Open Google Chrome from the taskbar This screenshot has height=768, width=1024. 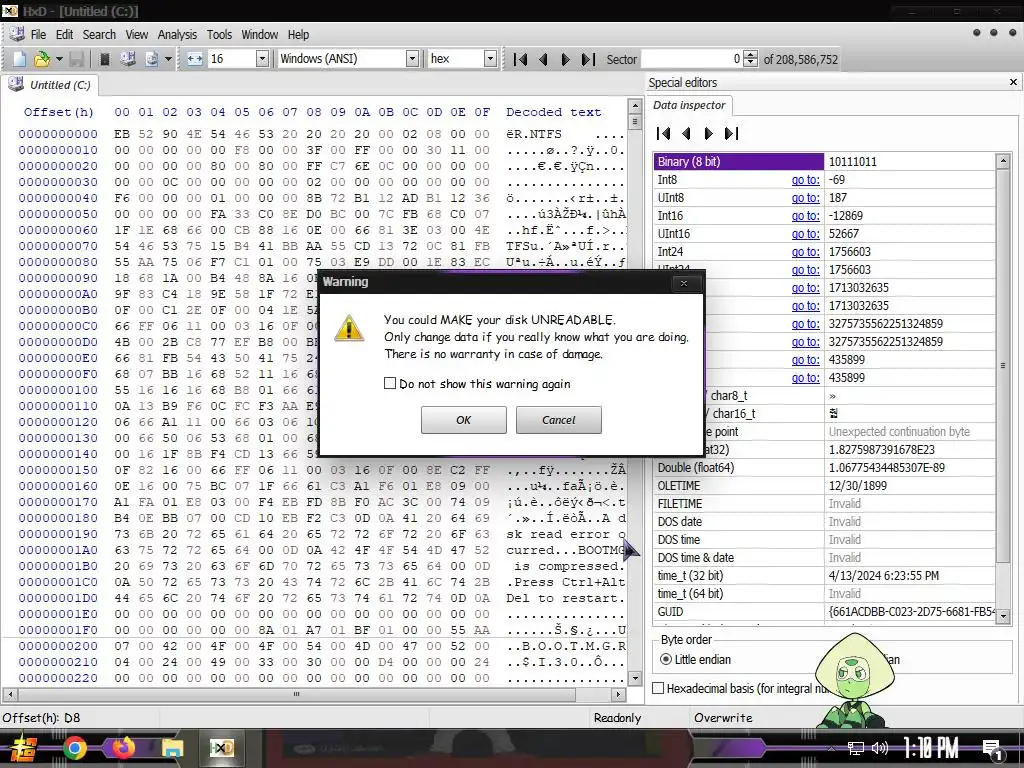[x=74, y=748]
